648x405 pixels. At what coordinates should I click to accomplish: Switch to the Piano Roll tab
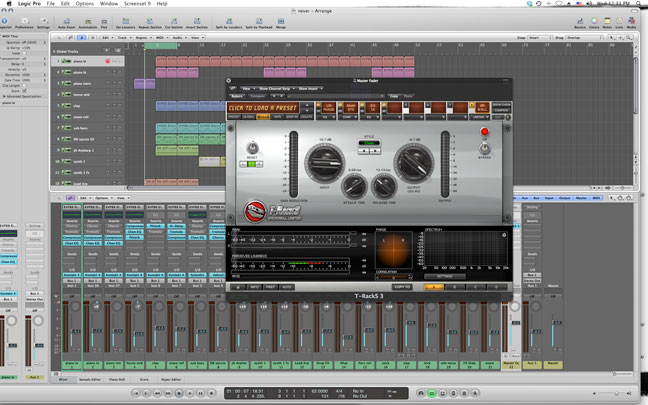[117, 379]
